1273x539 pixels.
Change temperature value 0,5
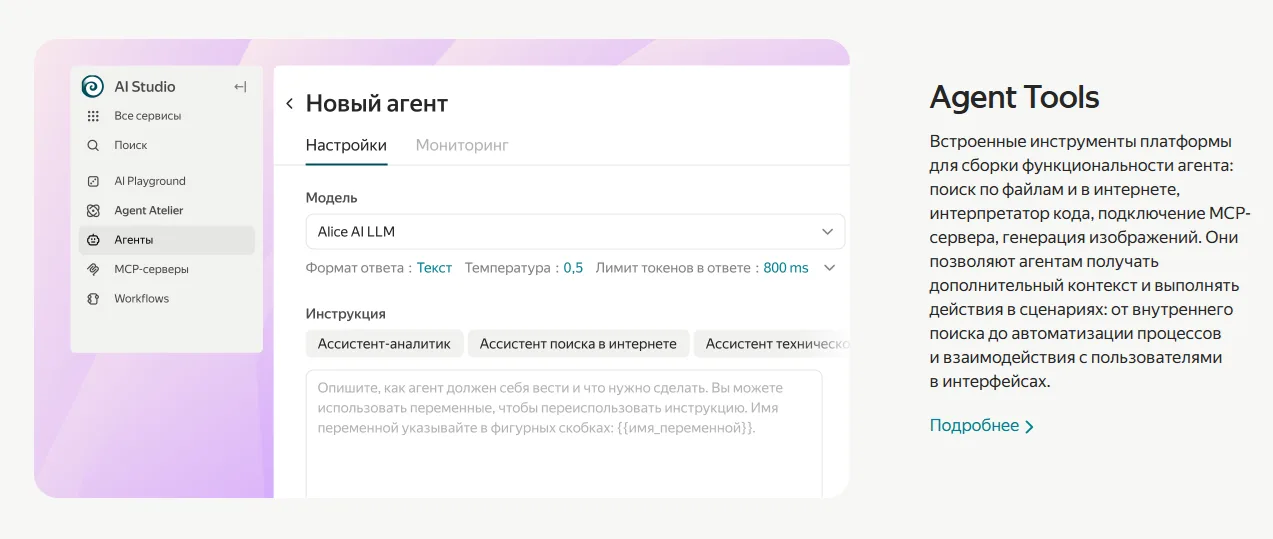(x=573, y=268)
